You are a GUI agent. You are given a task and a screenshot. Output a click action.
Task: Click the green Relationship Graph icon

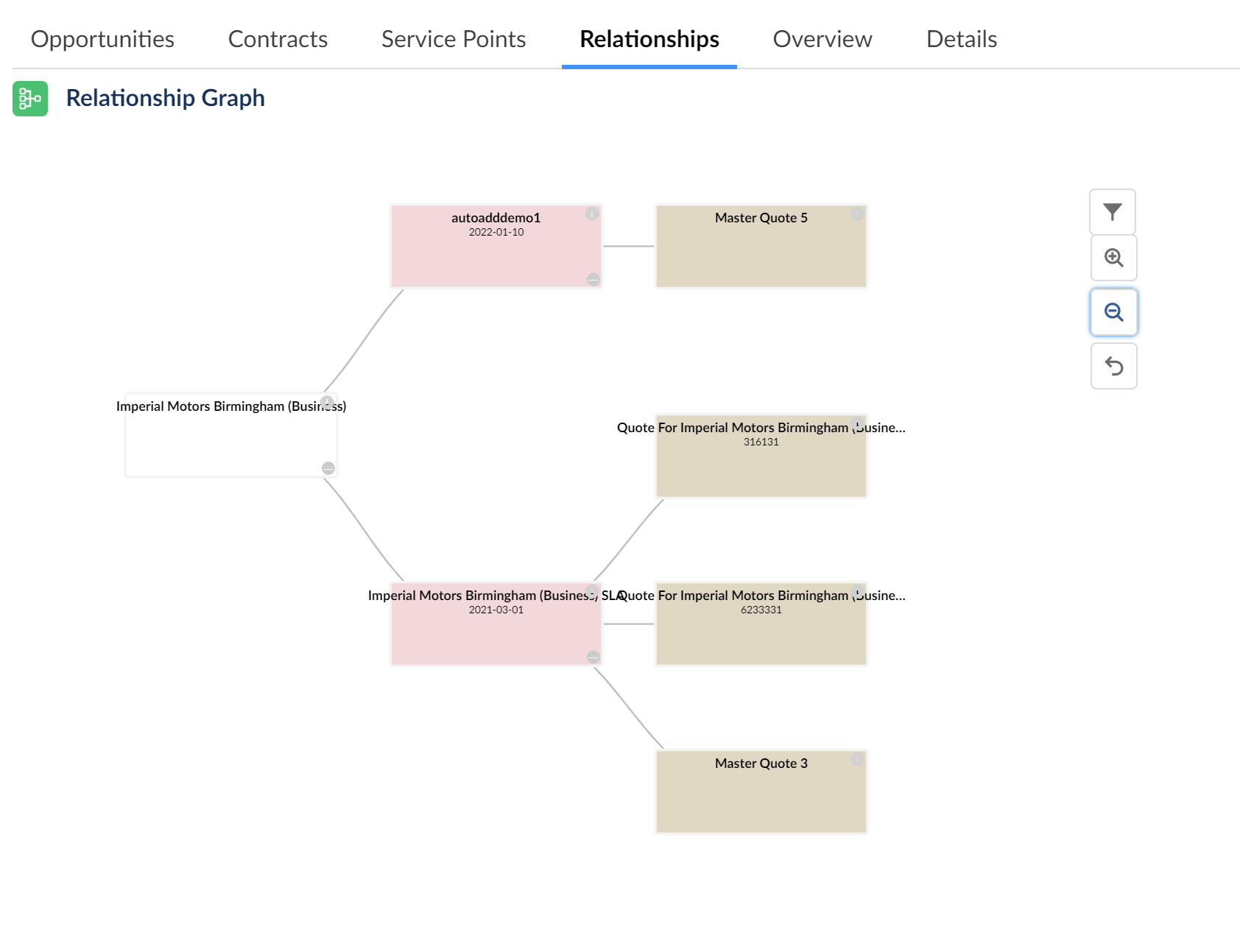[29, 98]
